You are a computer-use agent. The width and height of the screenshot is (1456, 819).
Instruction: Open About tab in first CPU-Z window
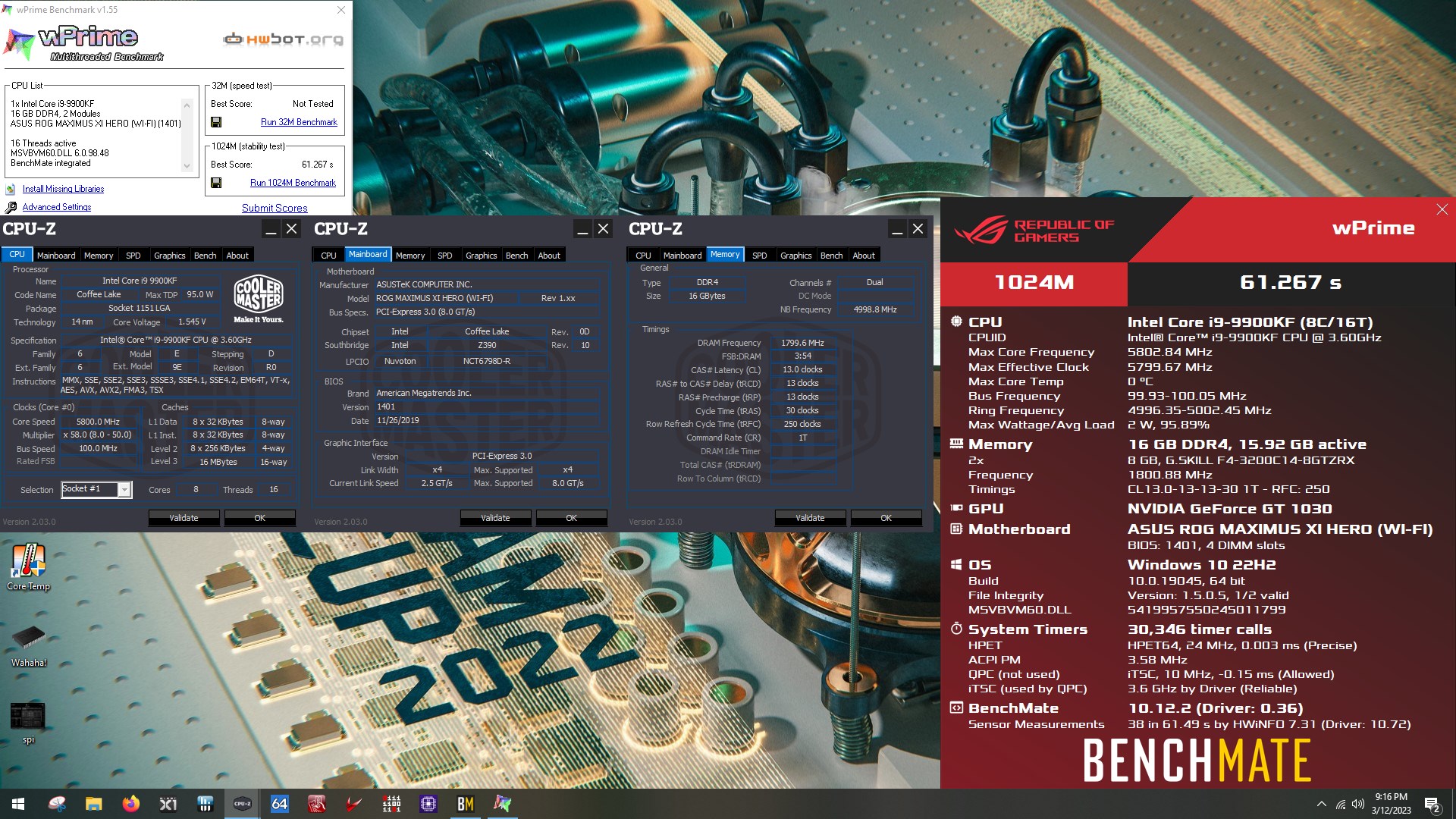pyautogui.click(x=237, y=256)
